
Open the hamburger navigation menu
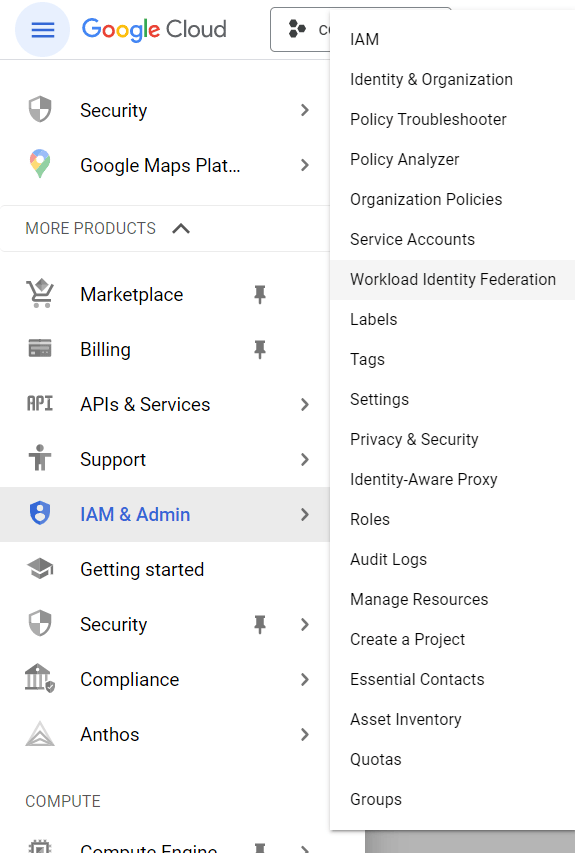42,29
